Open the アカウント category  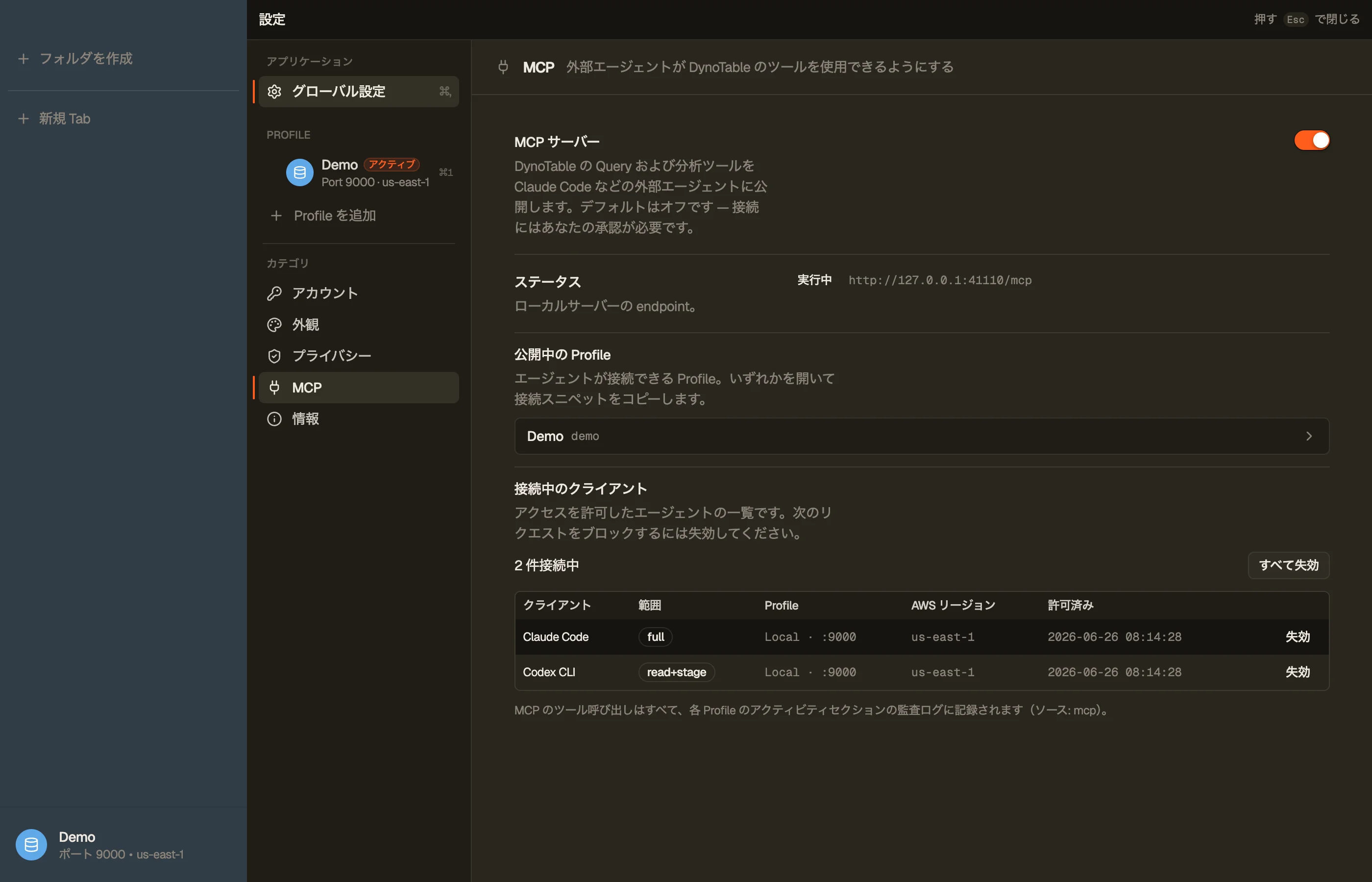click(x=359, y=293)
